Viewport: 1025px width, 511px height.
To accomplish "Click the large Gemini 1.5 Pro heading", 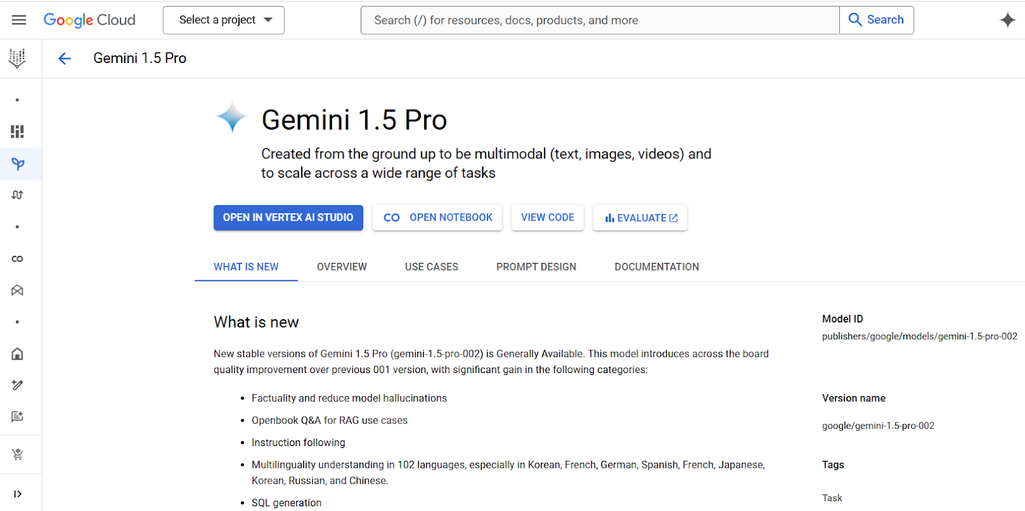I will click(354, 120).
